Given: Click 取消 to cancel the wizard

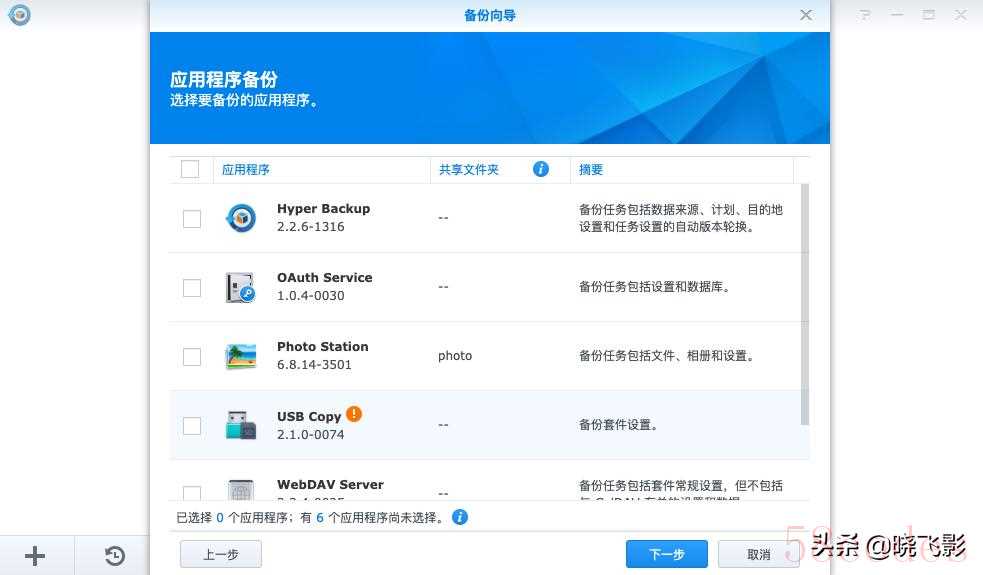Looking at the screenshot, I should click(759, 554).
